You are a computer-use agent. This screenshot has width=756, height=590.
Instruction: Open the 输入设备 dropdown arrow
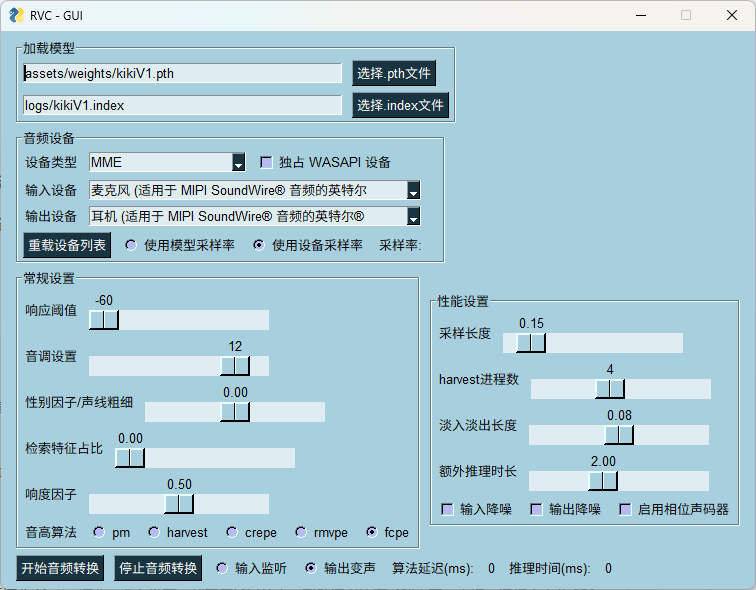point(414,190)
